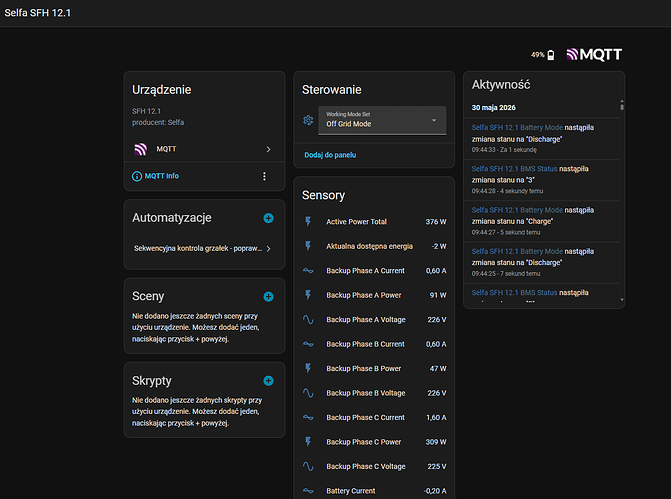671x499 pixels.
Task: Click the SFH 12.1 model text
Action: (x=146, y=111)
